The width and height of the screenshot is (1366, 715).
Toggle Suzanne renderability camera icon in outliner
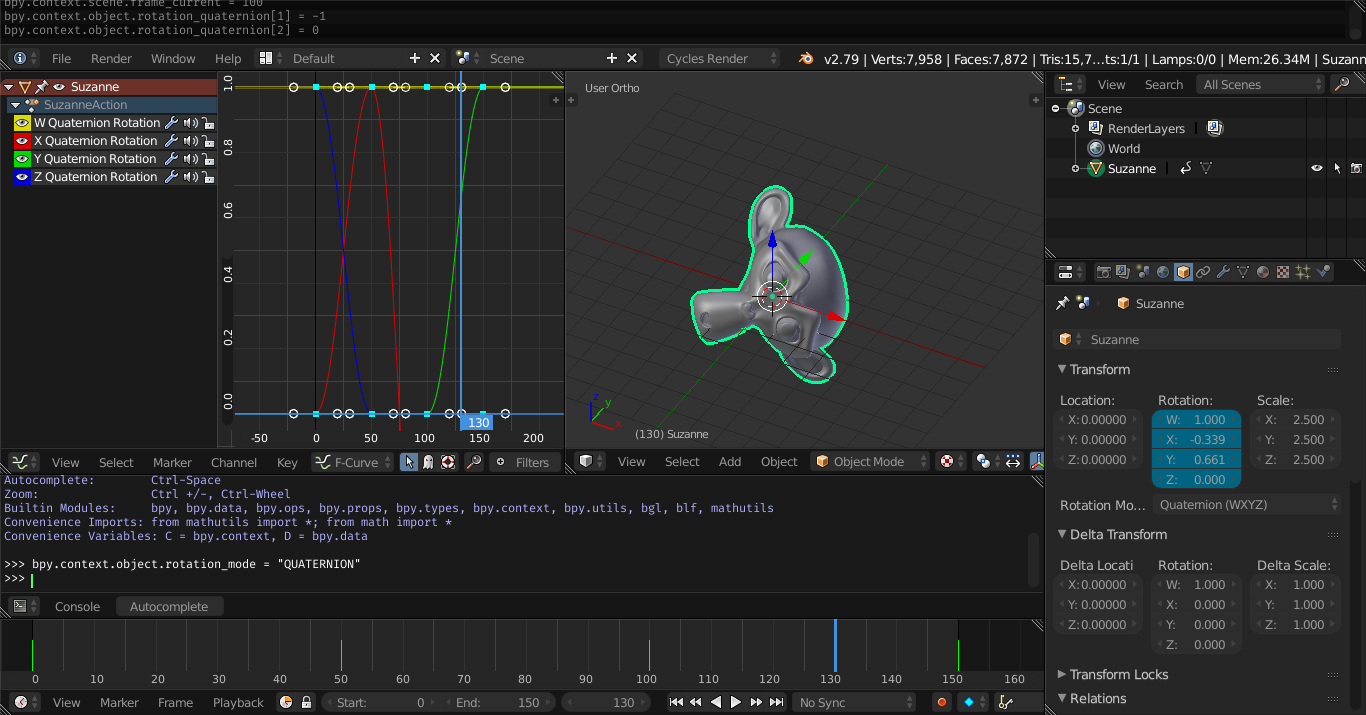1356,169
